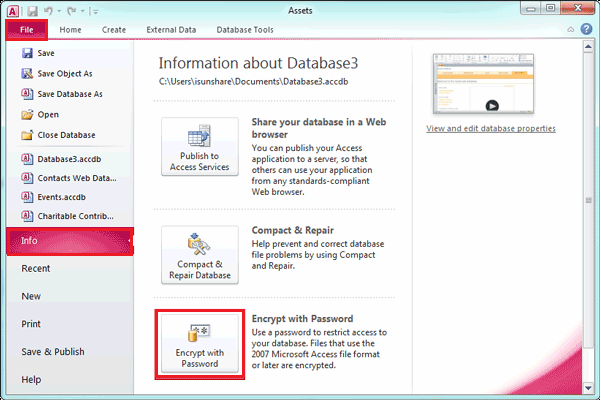Click the Save Object As icon
The image size is (601, 400).
[27, 73]
